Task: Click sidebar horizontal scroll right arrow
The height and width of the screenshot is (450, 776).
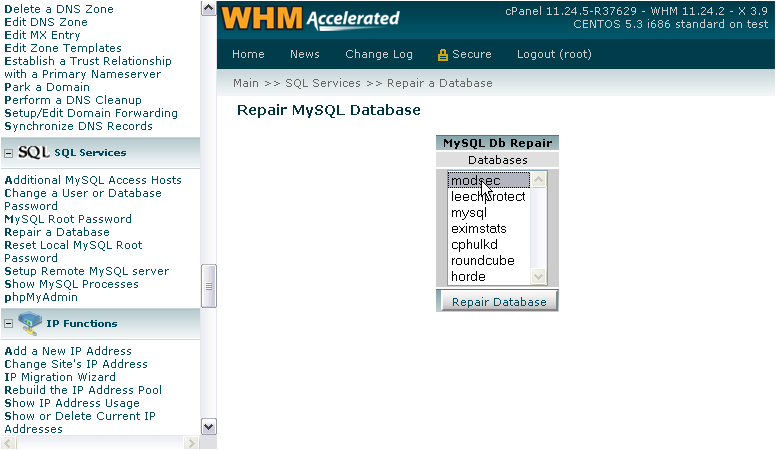Action: click(x=191, y=443)
